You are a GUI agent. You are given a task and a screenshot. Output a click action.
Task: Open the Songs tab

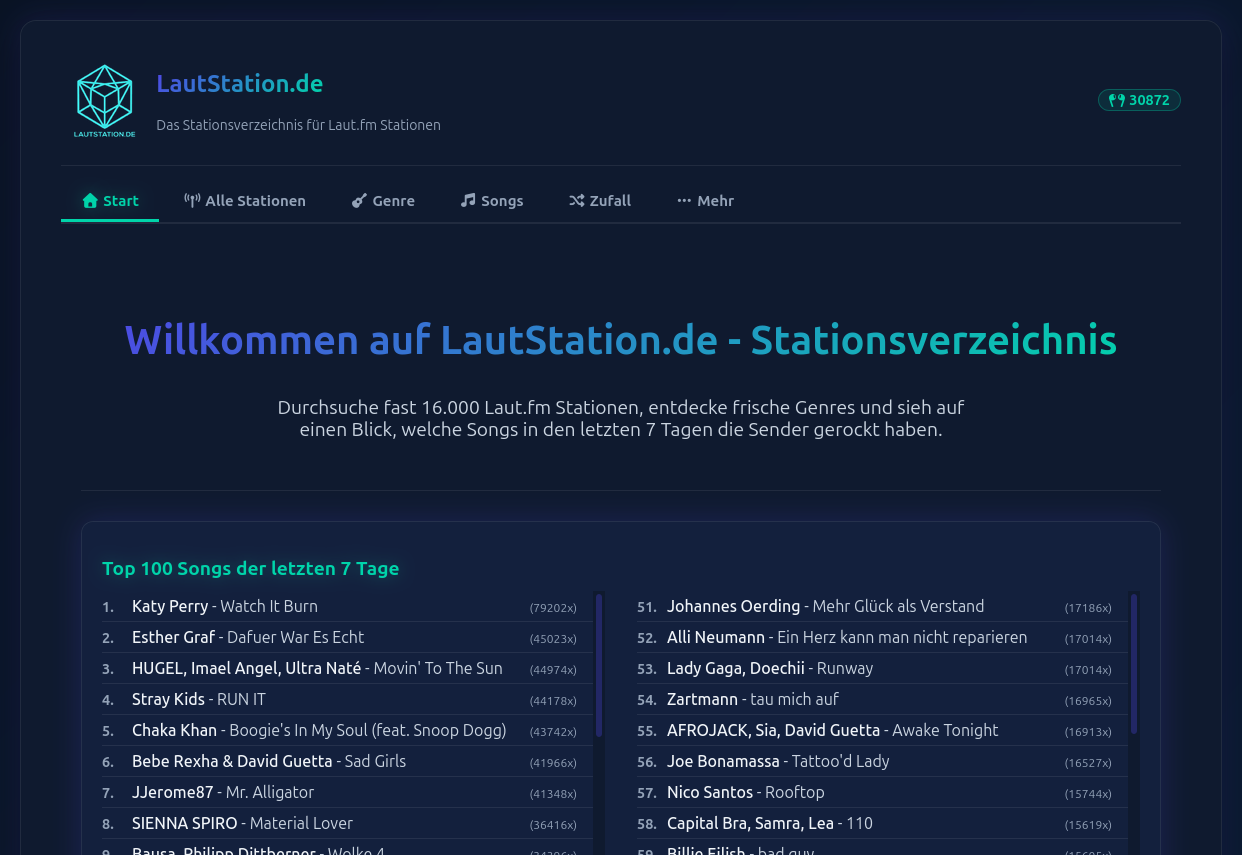[492, 201]
